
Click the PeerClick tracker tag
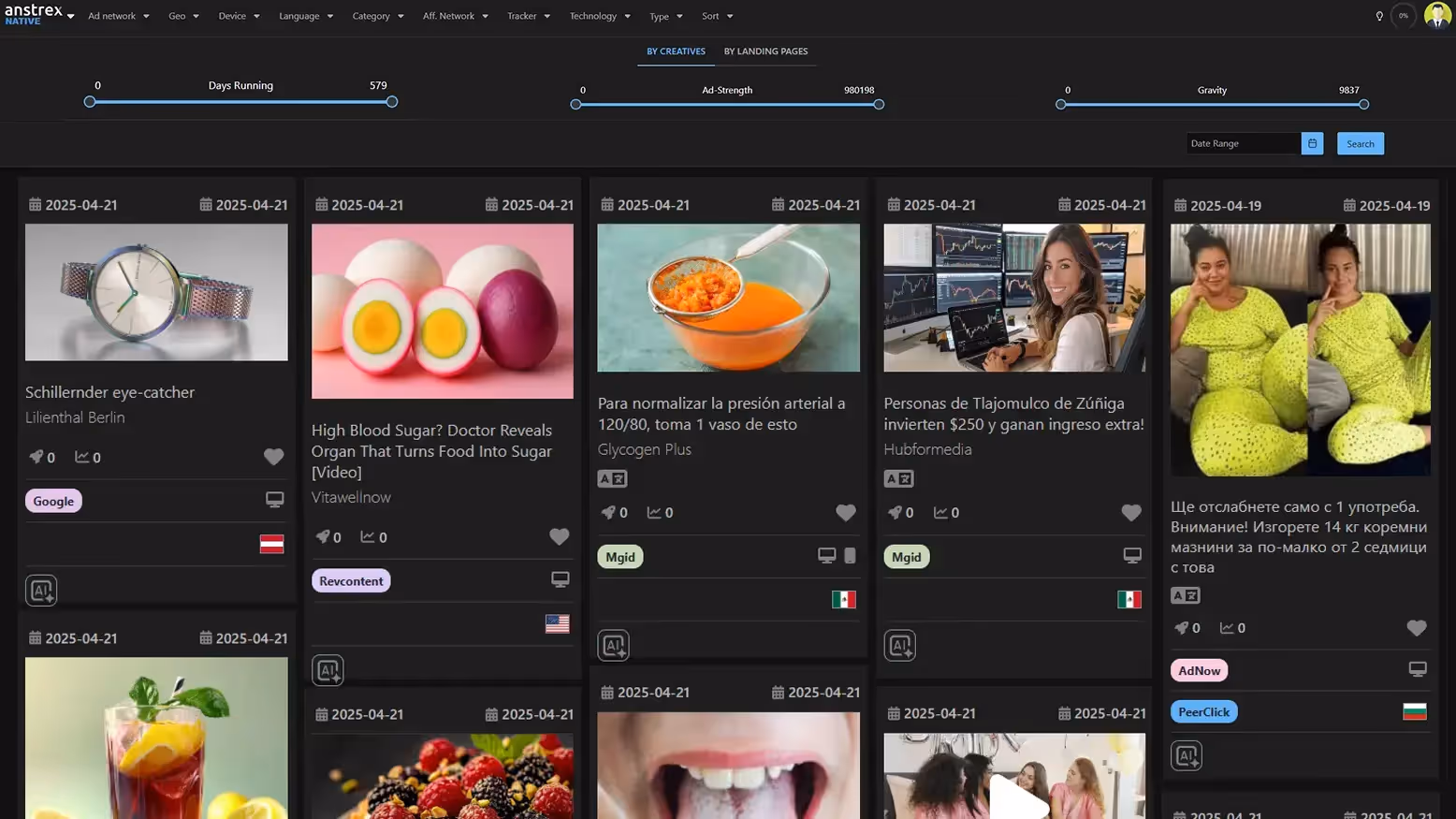[x=1203, y=711]
